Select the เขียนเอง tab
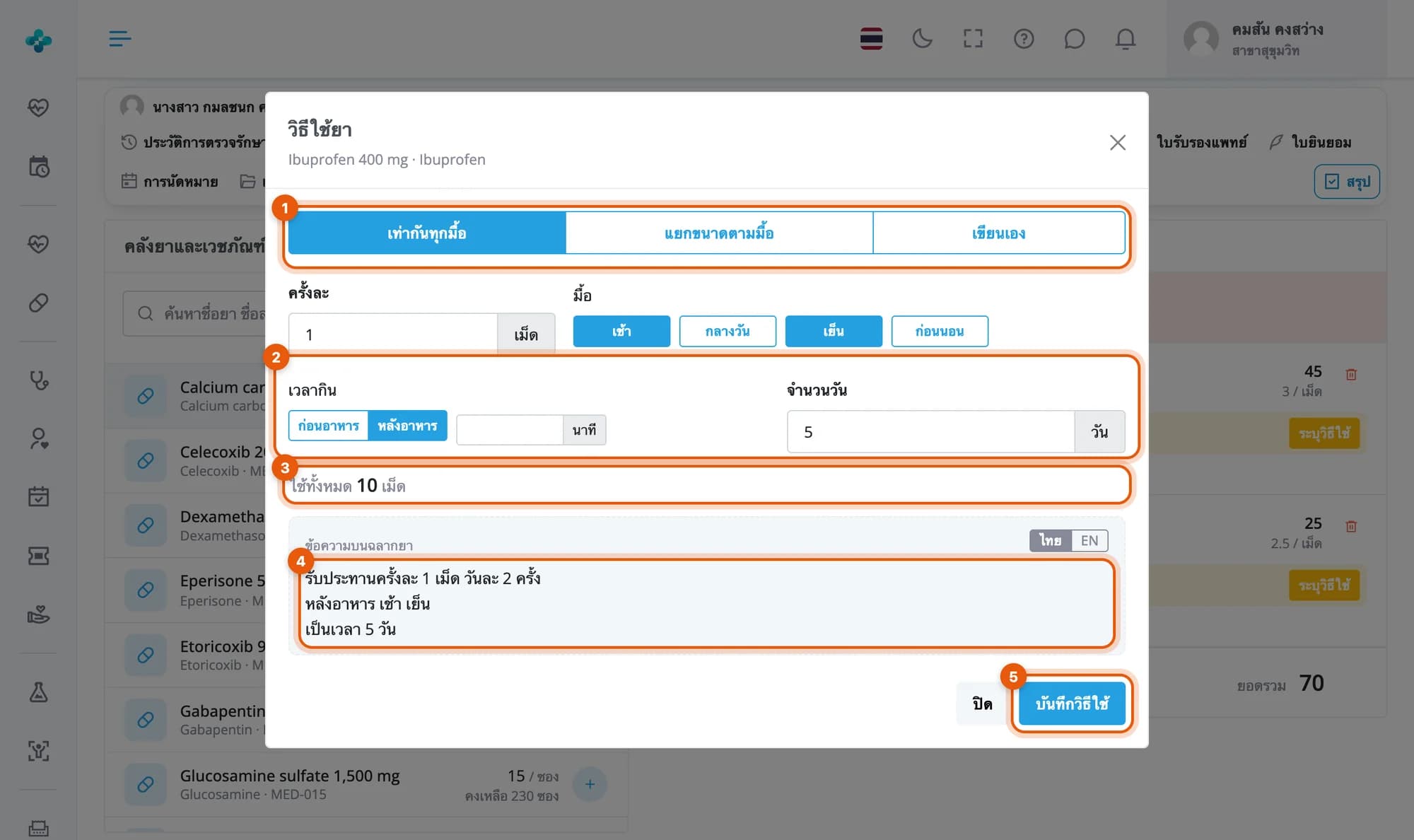 tap(999, 233)
